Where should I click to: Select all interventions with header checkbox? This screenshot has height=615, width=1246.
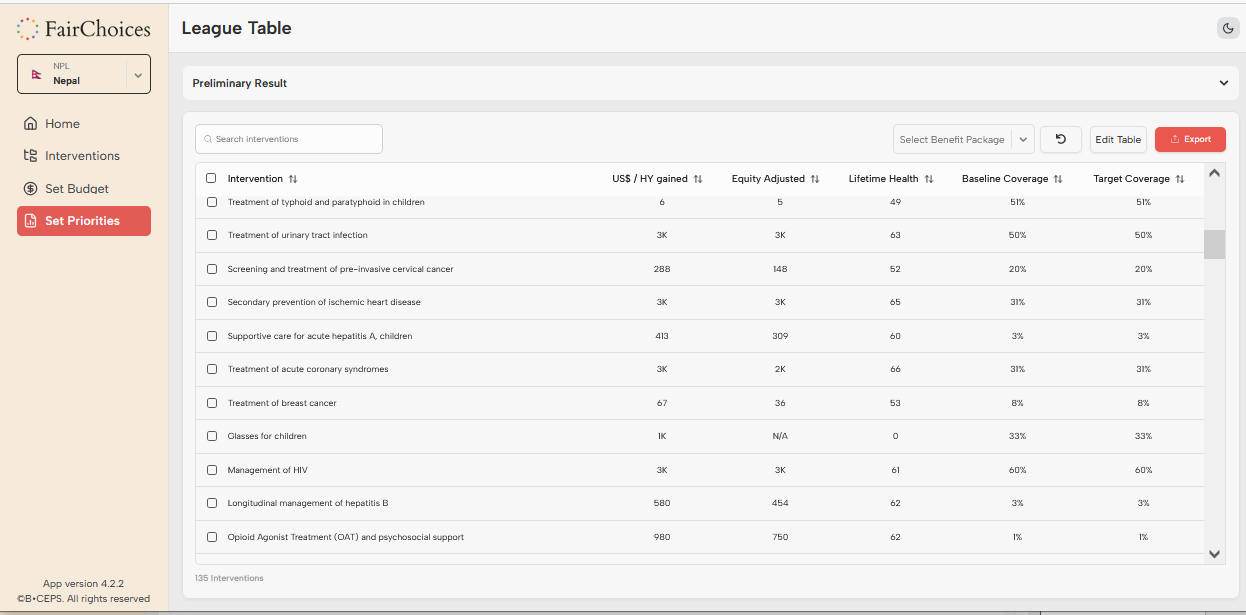point(211,179)
